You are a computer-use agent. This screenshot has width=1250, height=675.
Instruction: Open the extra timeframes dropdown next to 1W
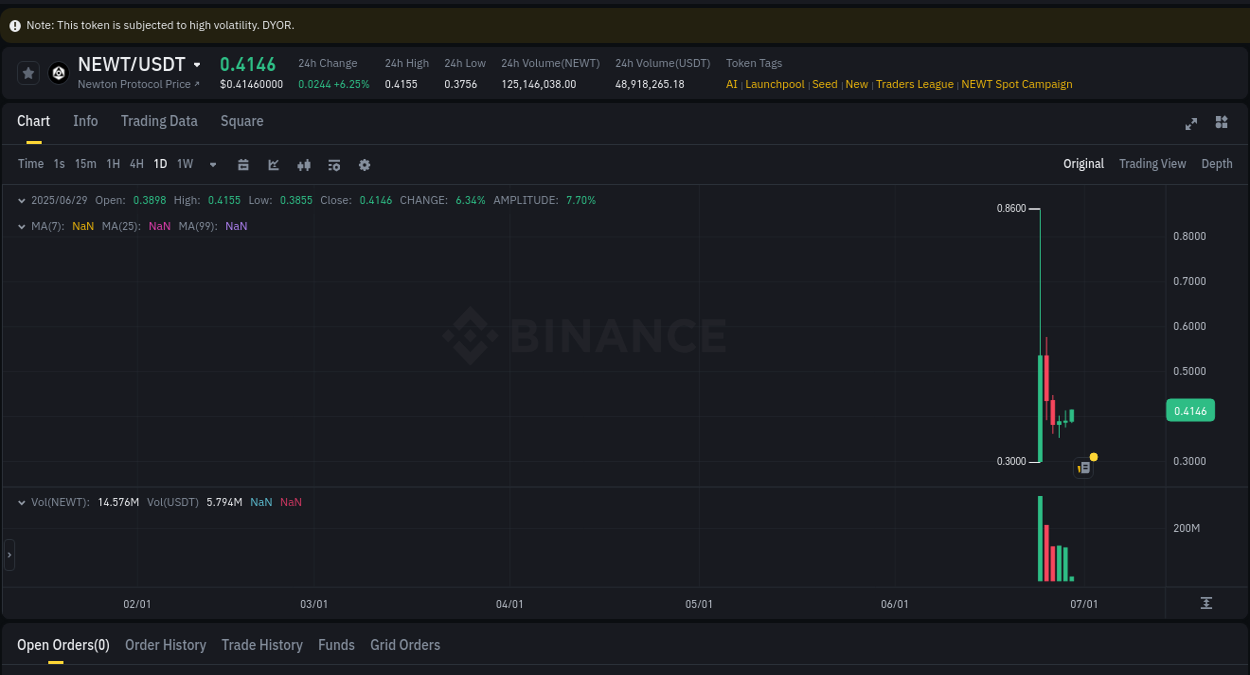(212, 164)
